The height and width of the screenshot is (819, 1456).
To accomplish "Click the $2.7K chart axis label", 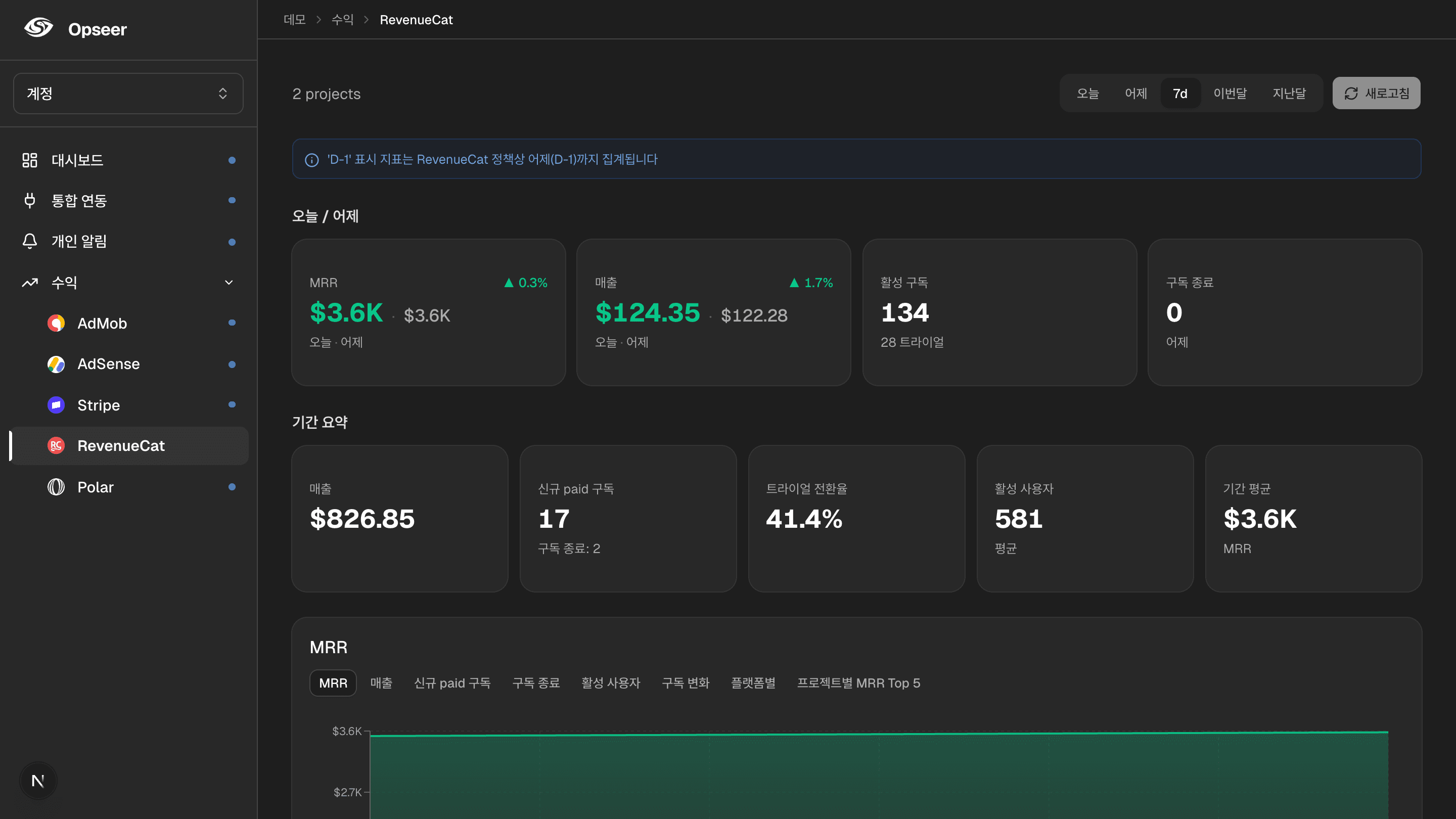I will [347, 792].
